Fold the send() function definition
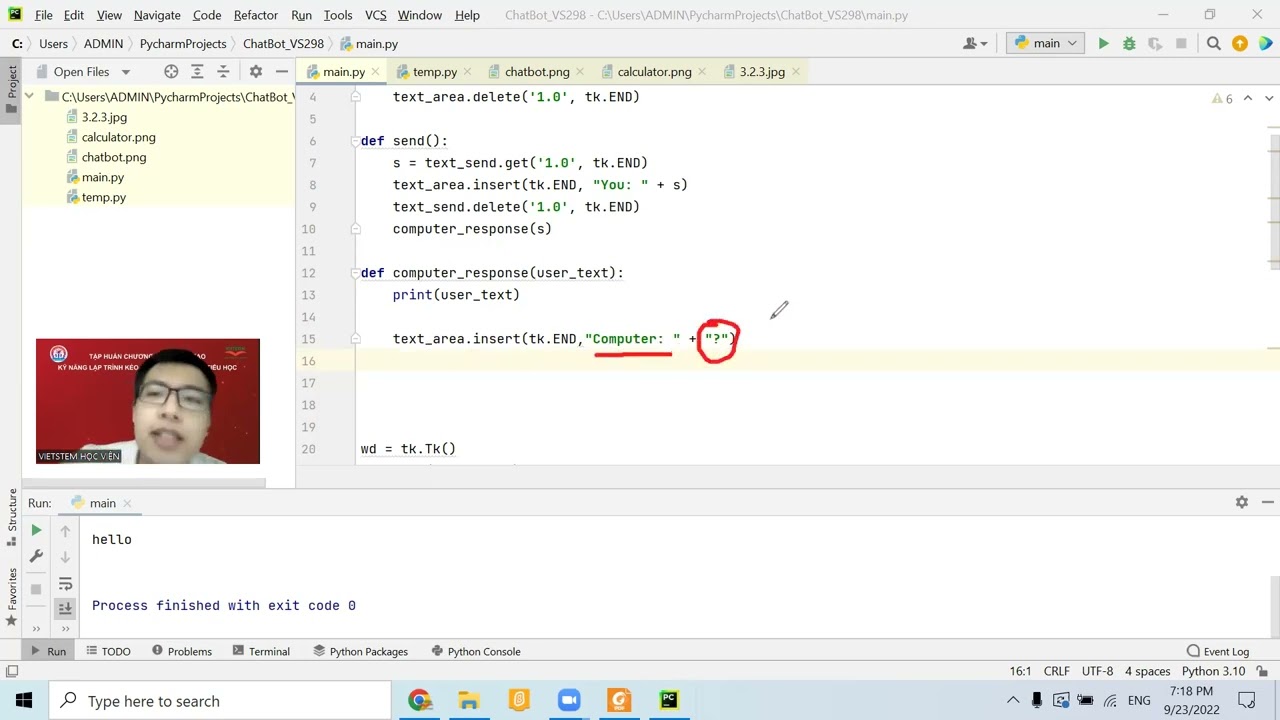1280x720 pixels. [355, 141]
